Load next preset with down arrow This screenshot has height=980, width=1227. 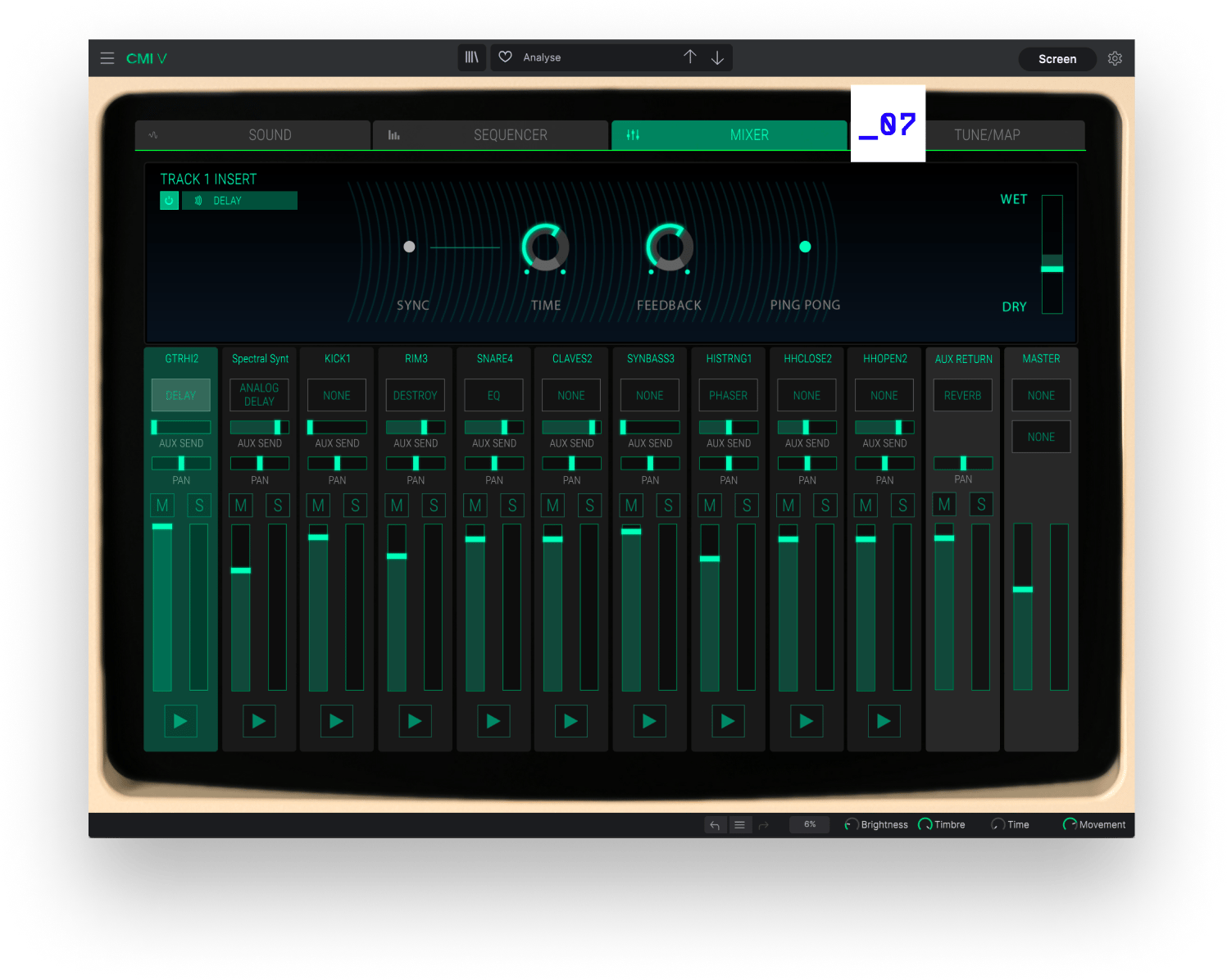point(717,57)
